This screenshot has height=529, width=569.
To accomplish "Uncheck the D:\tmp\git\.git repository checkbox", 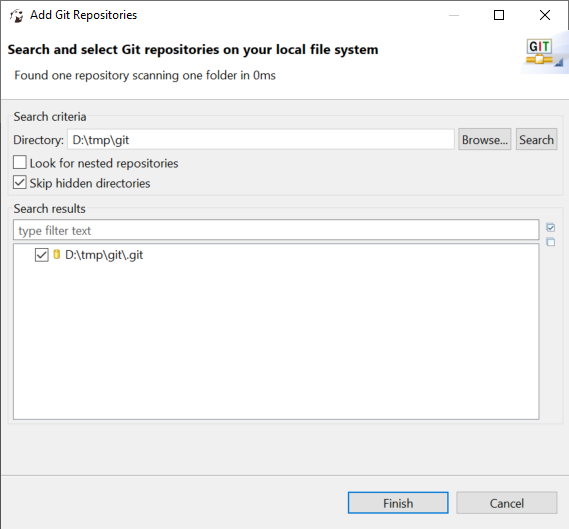I will 41,255.
